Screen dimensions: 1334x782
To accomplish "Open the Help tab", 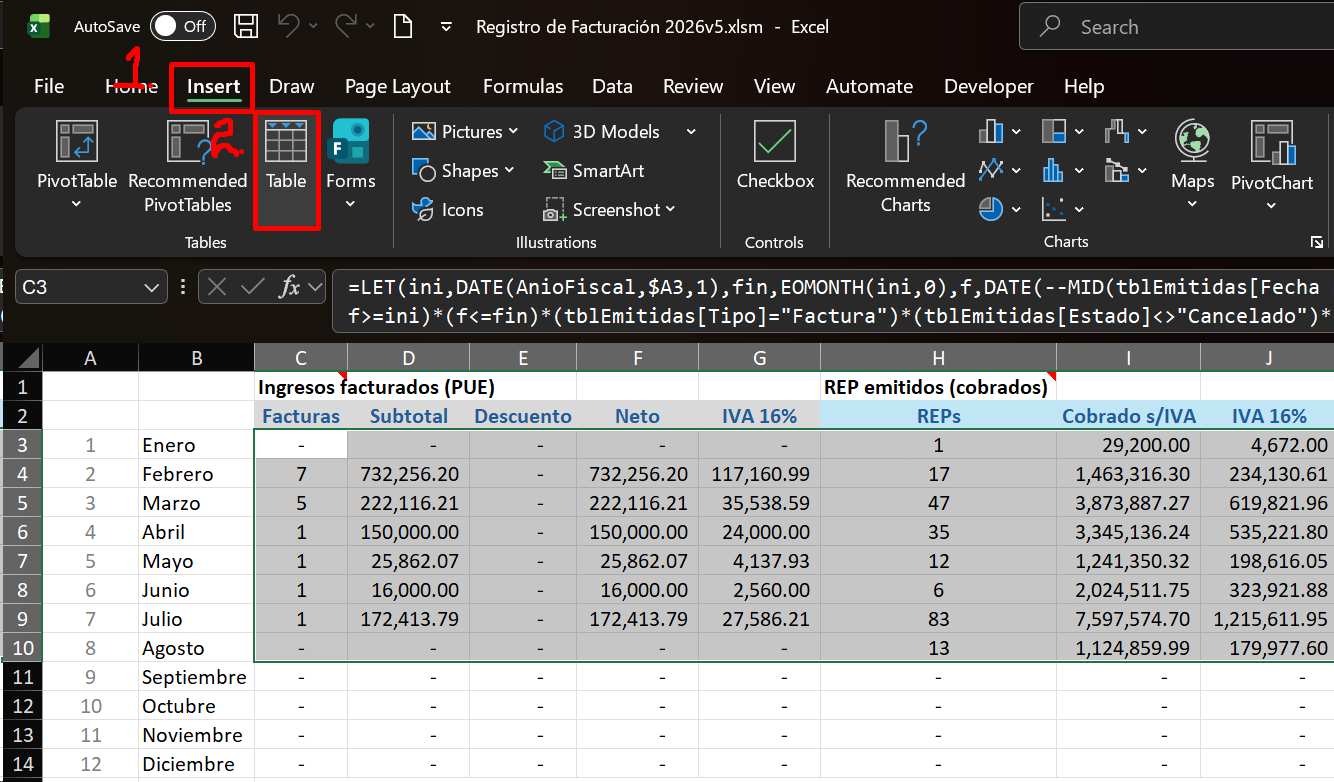I will pyautogui.click(x=1084, y=86).
